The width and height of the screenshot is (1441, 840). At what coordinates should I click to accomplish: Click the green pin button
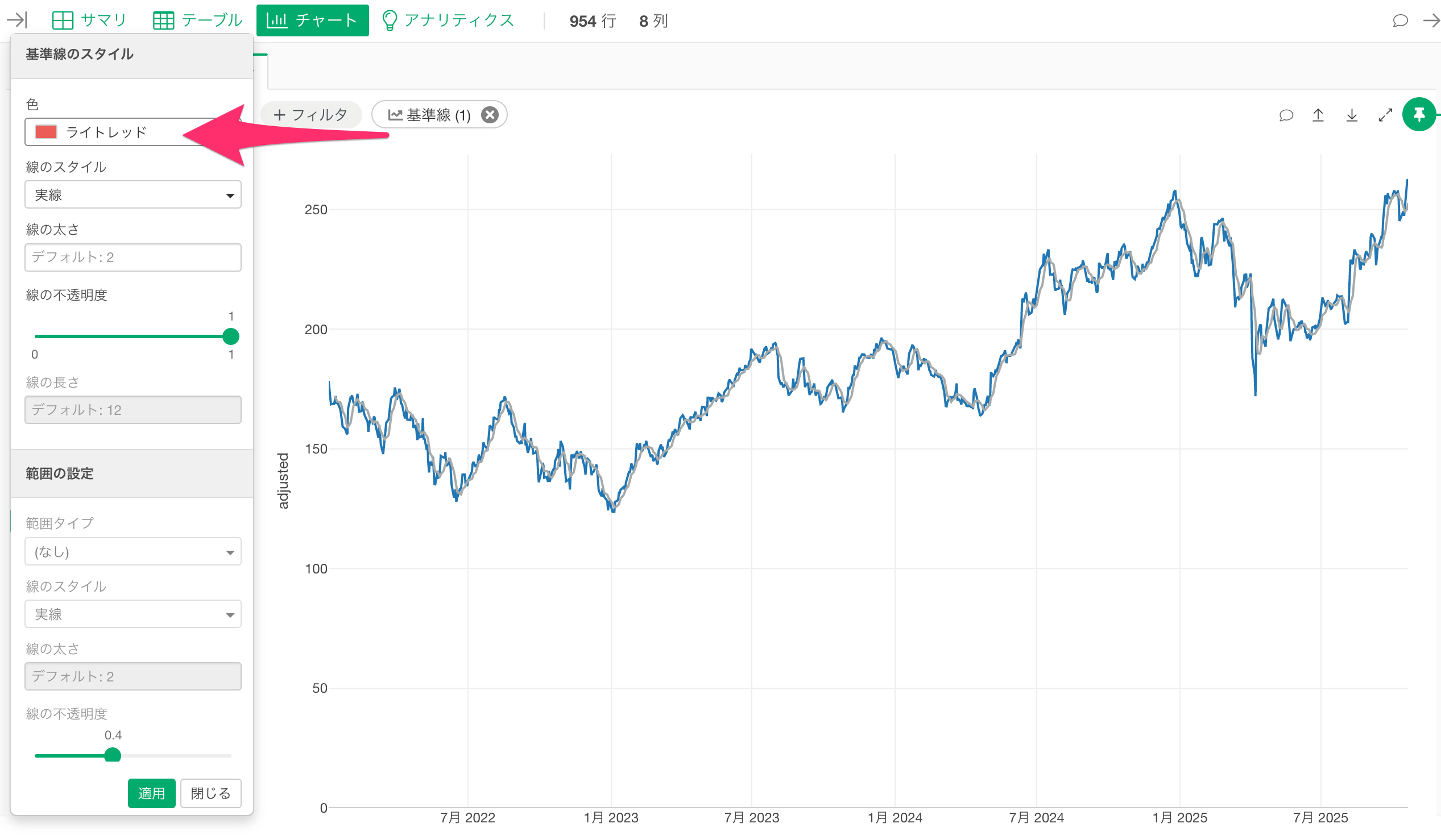click(1419, 115)
